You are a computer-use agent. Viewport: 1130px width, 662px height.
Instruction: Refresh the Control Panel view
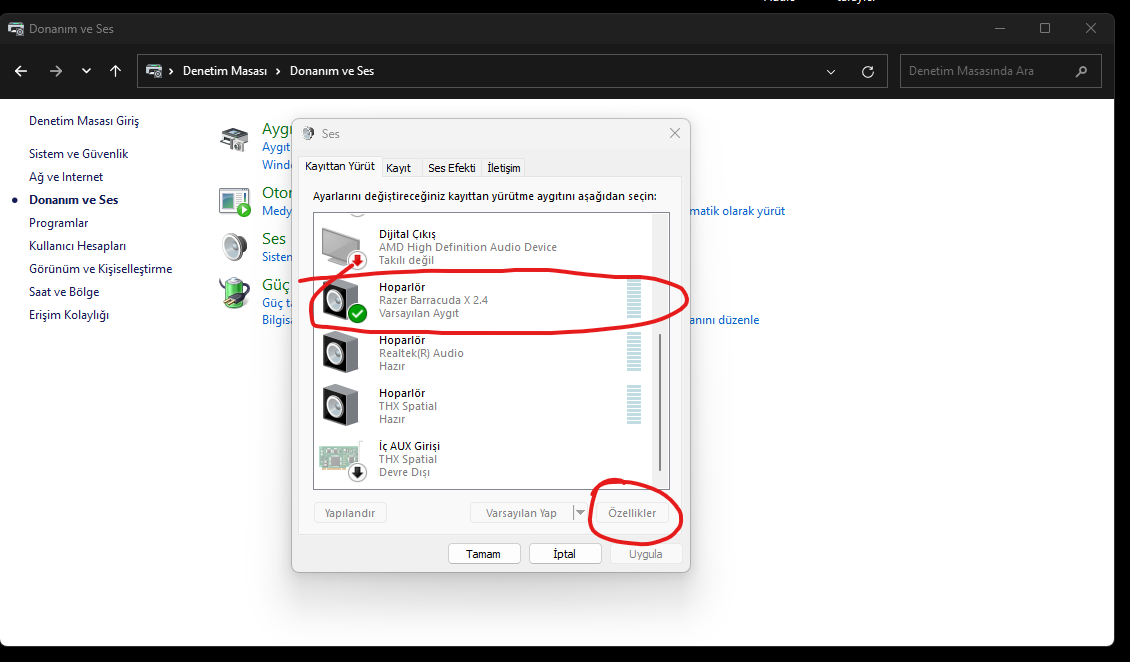(x=868, y=71)
